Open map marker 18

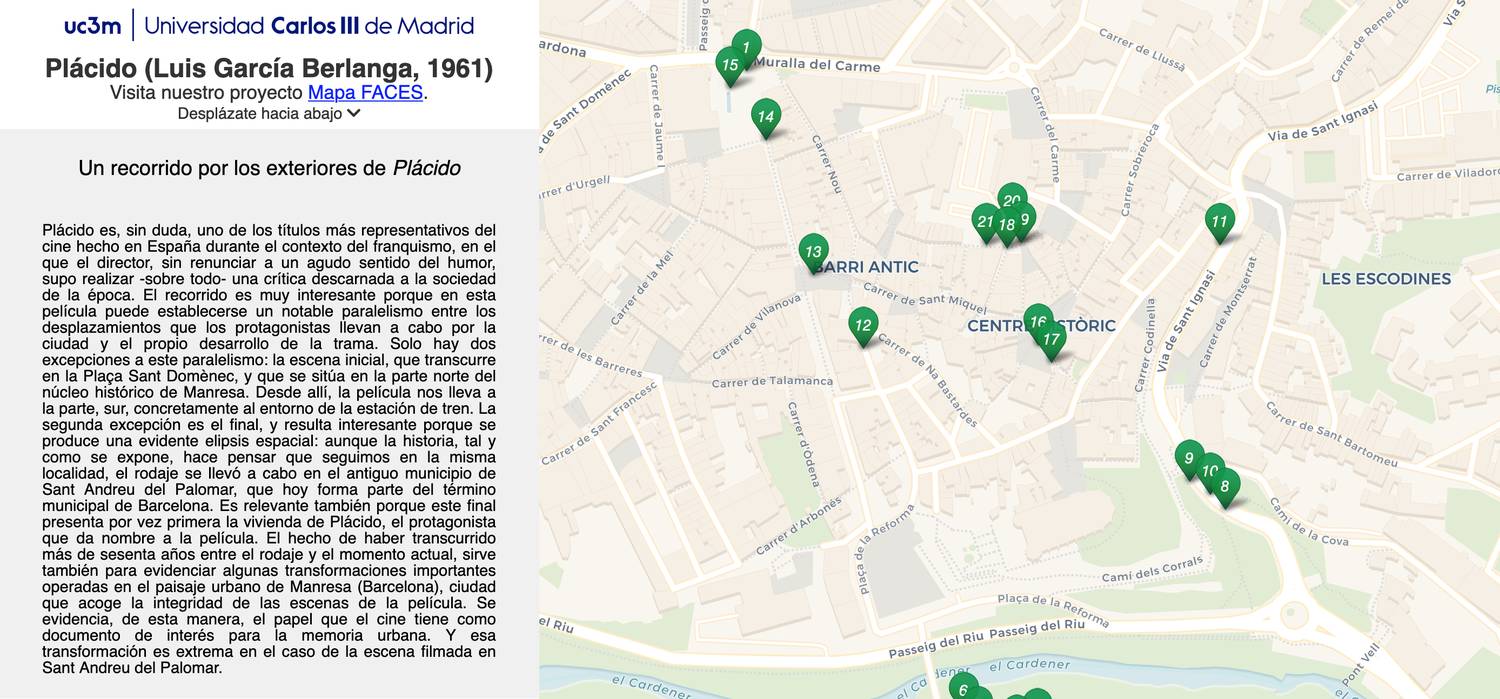click(x=1006, y=226)
